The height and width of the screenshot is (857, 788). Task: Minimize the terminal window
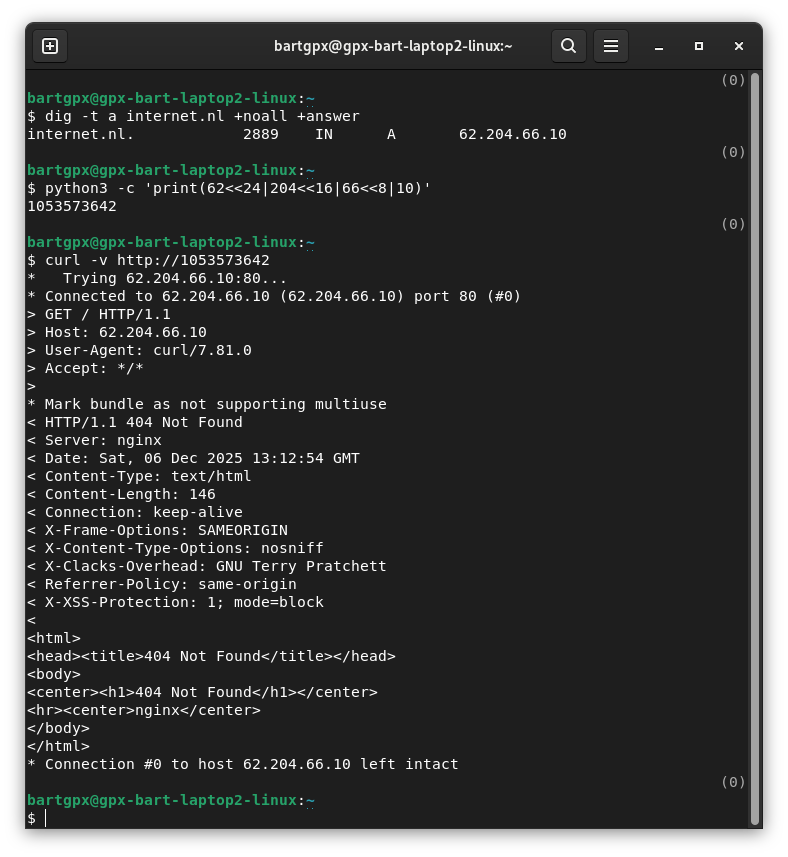pyautogui.click(x=659, y=46)
